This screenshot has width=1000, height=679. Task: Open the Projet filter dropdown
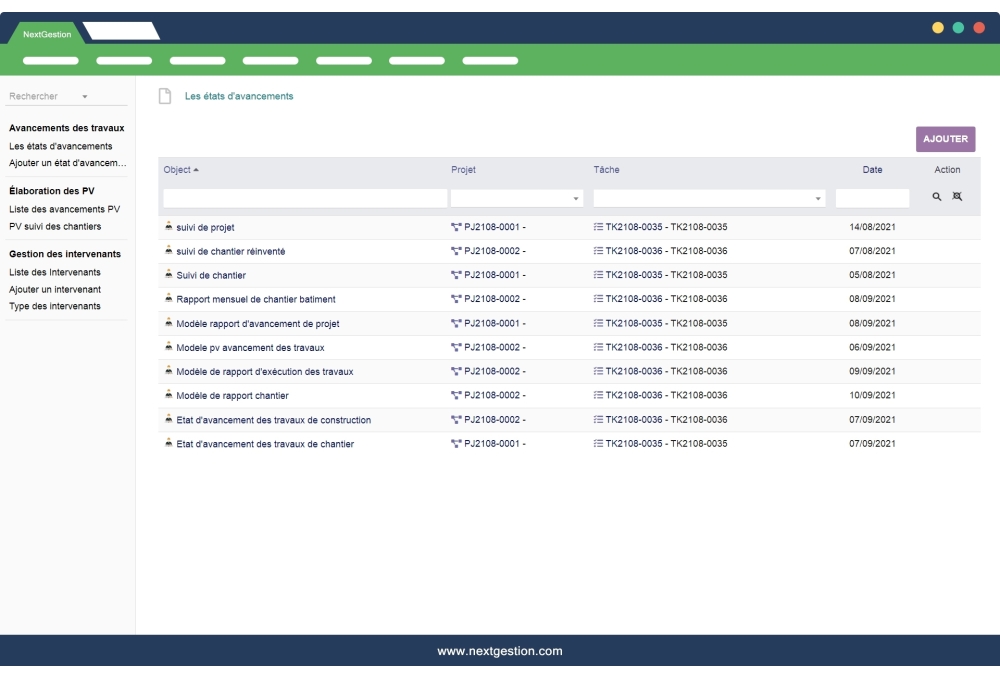tap(576, 199)
